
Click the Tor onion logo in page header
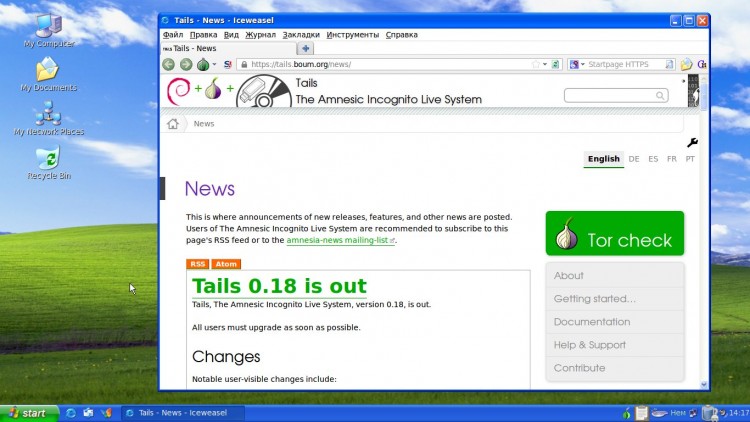(x=213, y=89)
